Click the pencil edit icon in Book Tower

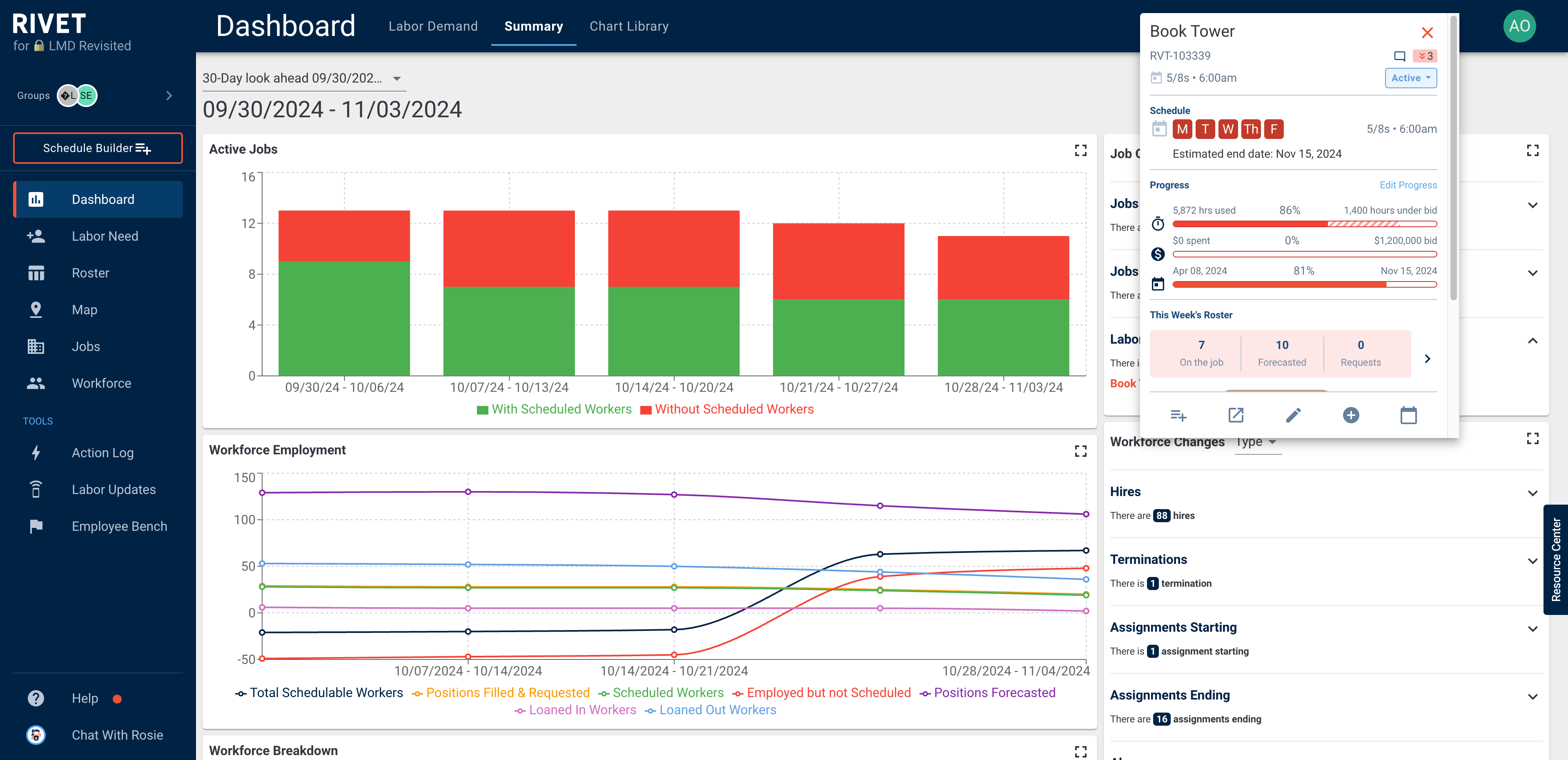tap(1293, 415)
